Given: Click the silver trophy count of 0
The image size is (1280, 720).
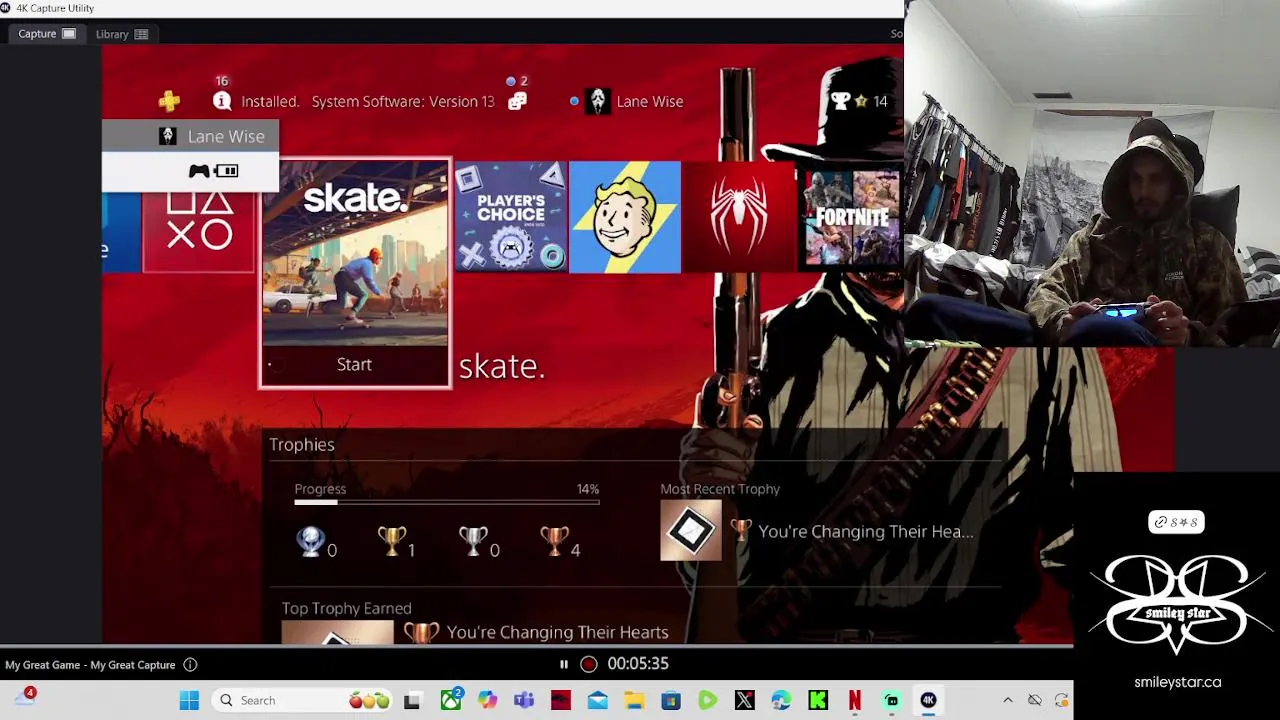Looking at the screenshot, I should click(x=479, y=543).
